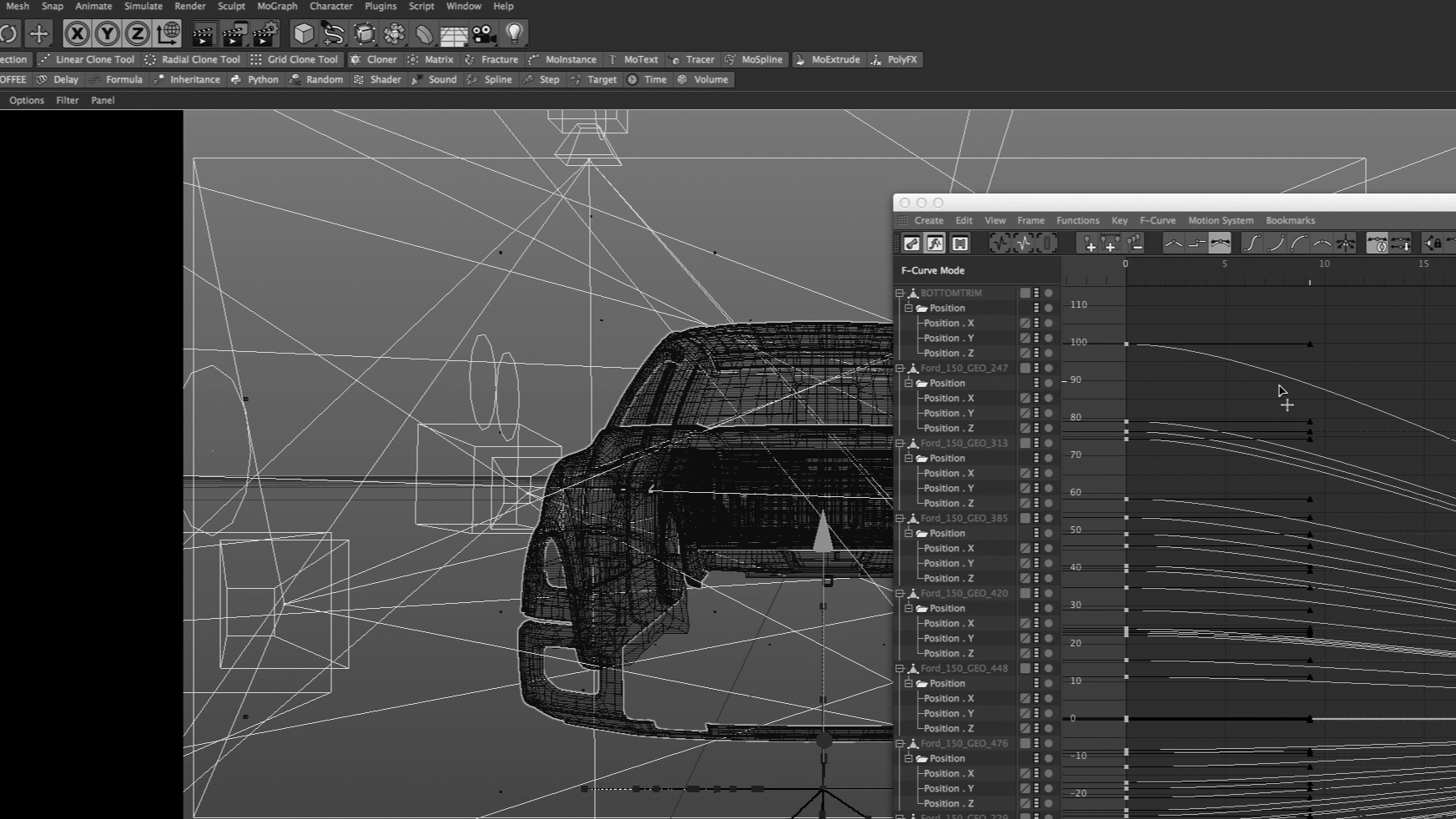Collapse the BOTTOMTRIM tree row

click(x=899, y=293)
